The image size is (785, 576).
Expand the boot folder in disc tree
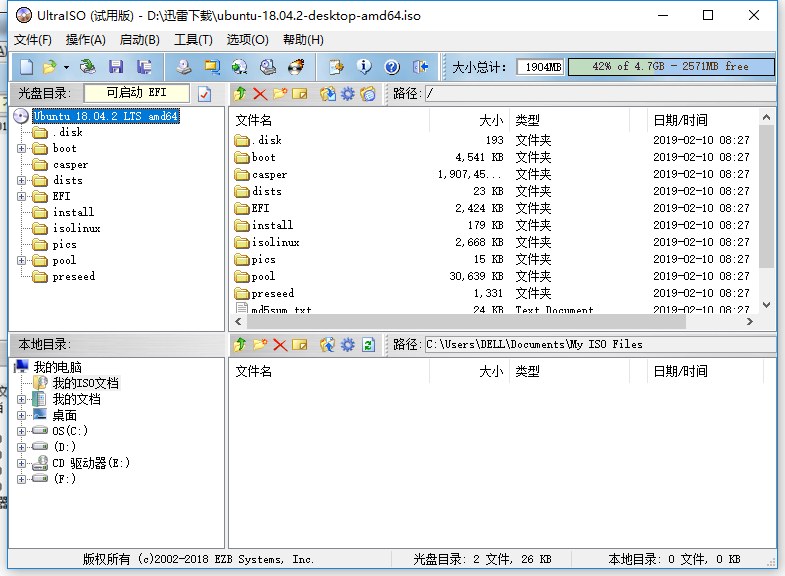click(x=22, y=149)
